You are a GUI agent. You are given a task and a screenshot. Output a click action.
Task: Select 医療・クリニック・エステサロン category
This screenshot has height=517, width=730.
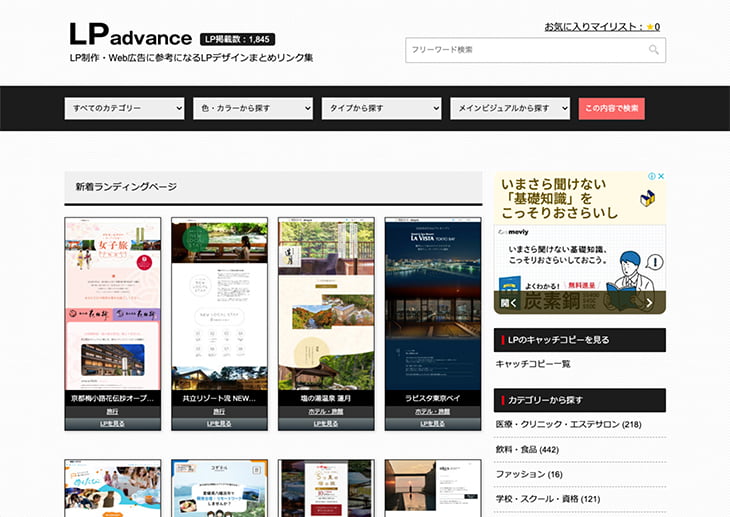(568, 424)
